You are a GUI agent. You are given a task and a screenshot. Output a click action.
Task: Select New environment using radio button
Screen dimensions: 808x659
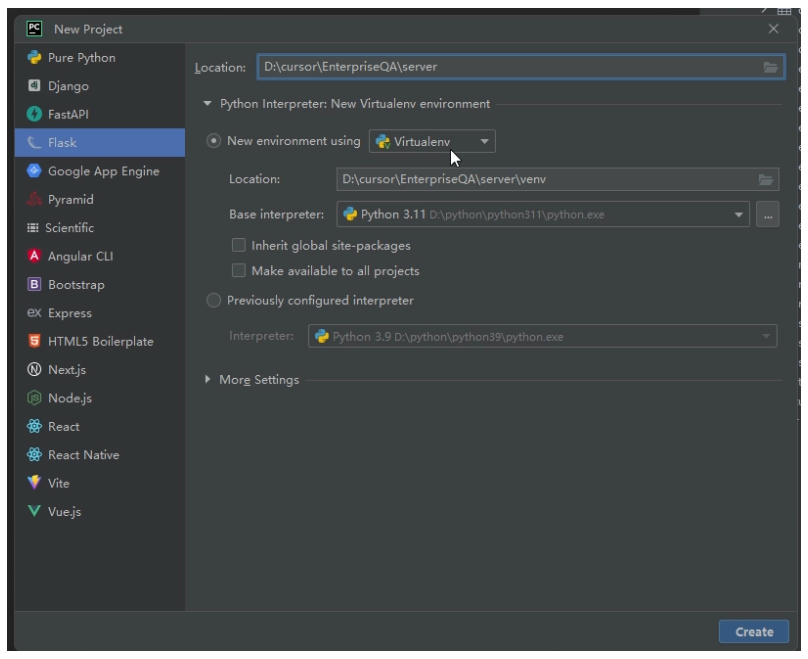click(213, 141)
